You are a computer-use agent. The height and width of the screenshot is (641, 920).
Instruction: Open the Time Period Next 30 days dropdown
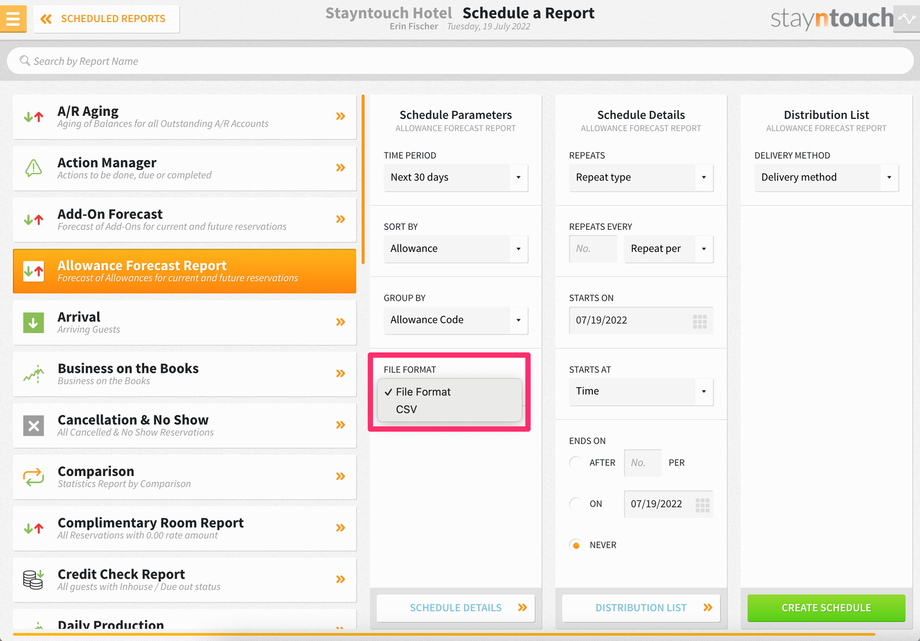pos(456,177)
